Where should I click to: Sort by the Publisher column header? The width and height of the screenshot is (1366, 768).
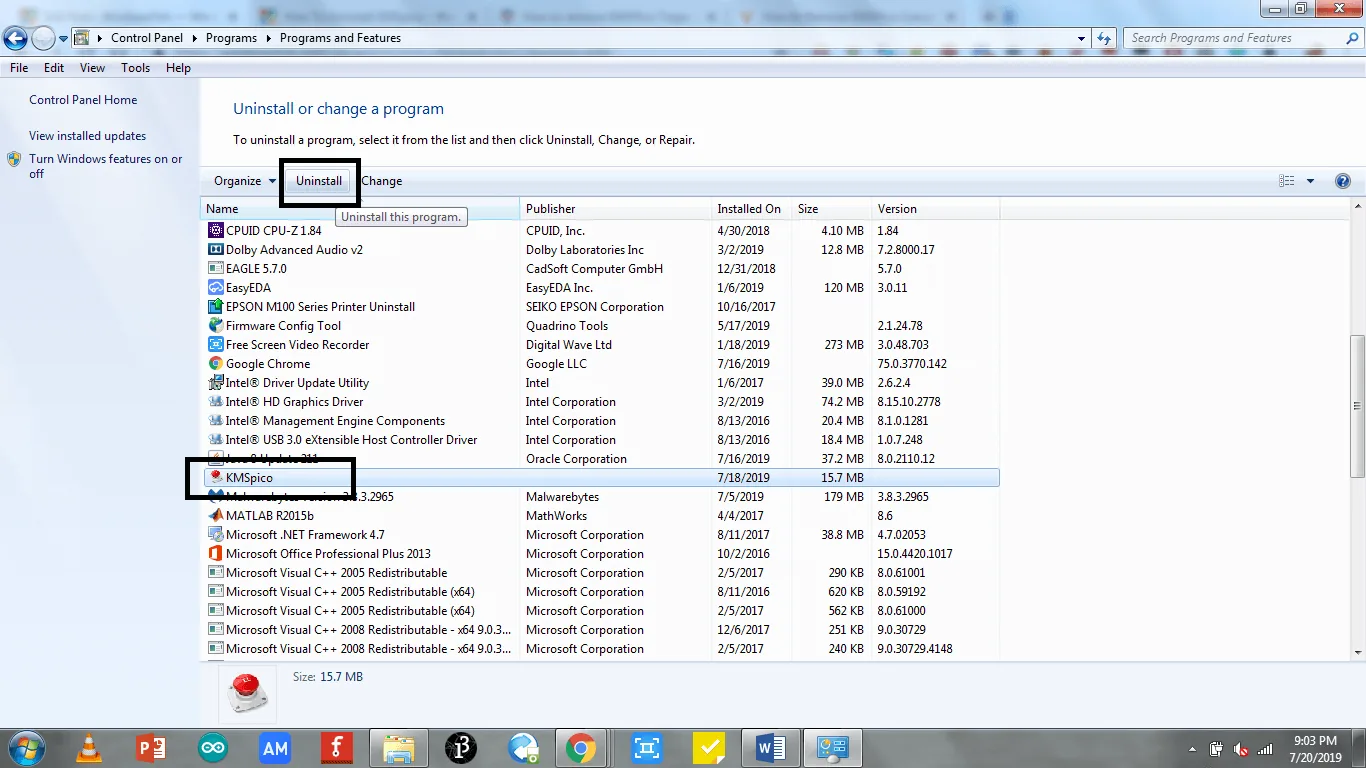(615, 209)
